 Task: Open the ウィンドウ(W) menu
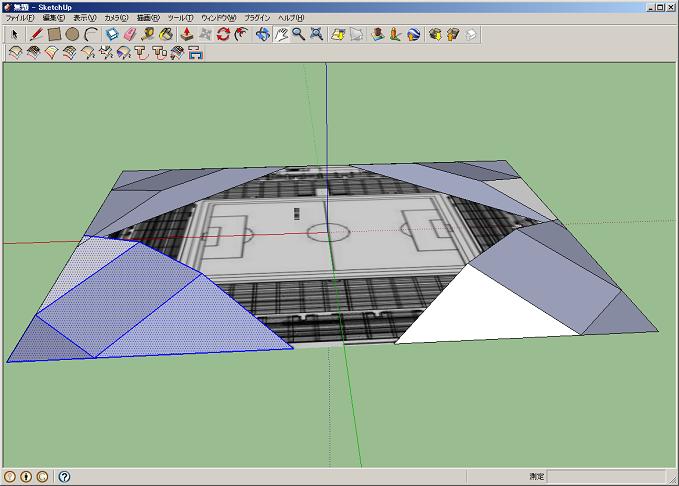pos(219,18)
